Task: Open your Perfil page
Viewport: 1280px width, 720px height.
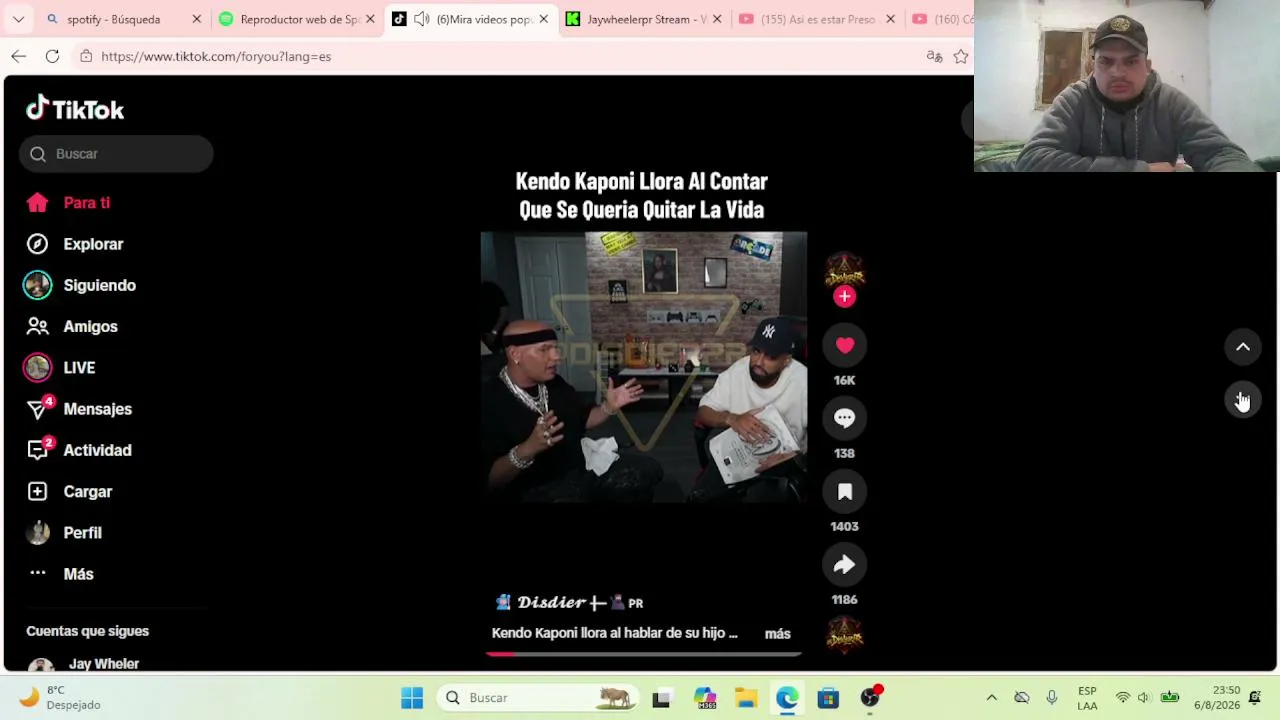Action: pos(65,532)
